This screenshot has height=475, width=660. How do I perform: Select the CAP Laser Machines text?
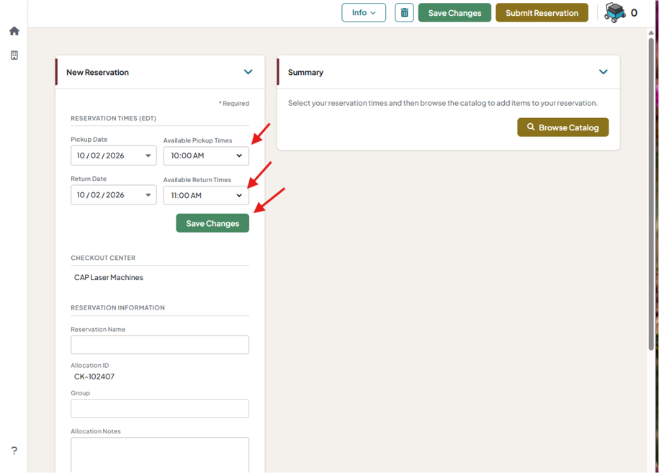pyautogui.click(x=109, y=278)
